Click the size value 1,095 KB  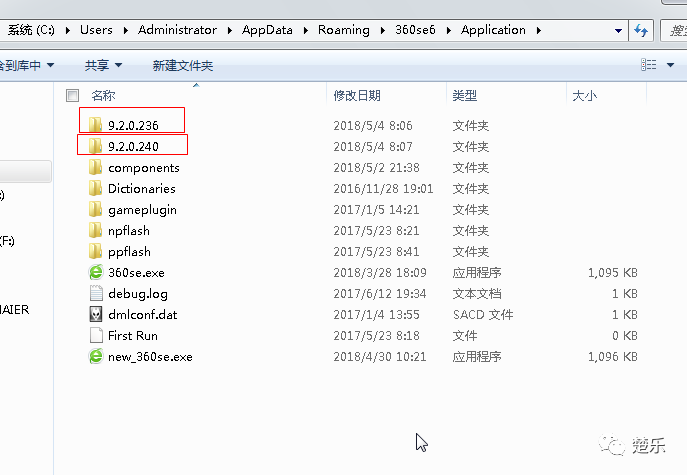(x=613, y=273)
